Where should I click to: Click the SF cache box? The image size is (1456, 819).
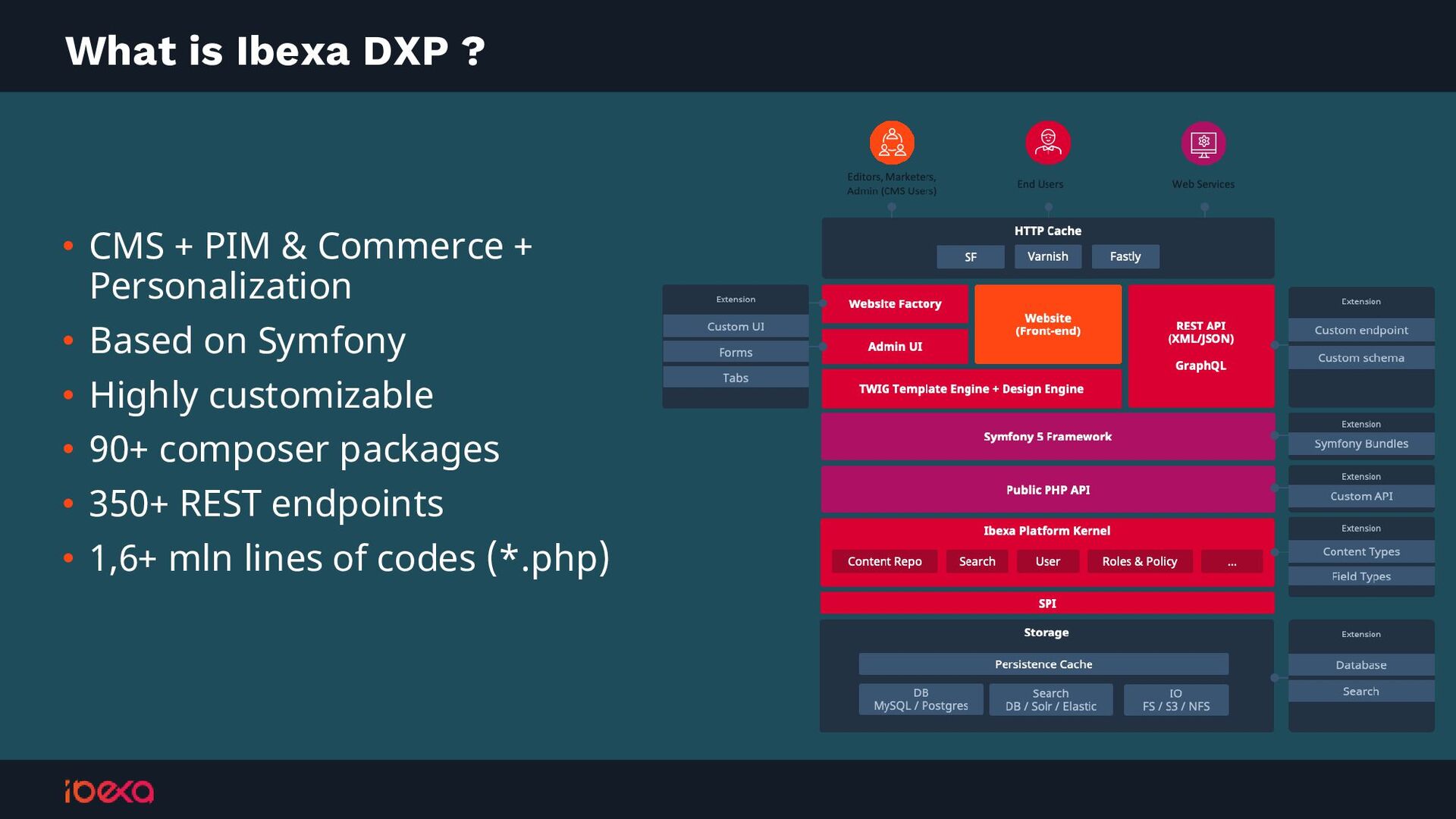tap(971, 256)
